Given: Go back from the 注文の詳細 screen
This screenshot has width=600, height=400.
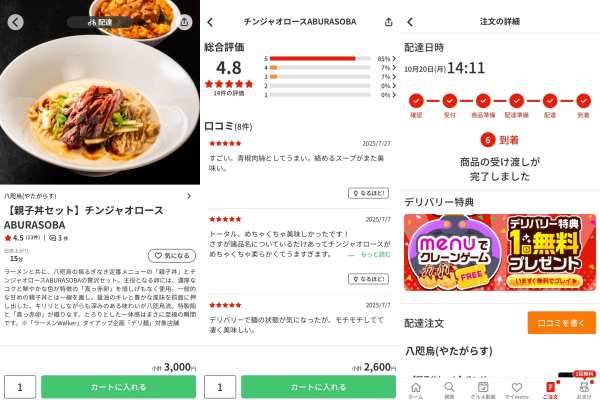Looking at the screenshot, I should point(410,22).
